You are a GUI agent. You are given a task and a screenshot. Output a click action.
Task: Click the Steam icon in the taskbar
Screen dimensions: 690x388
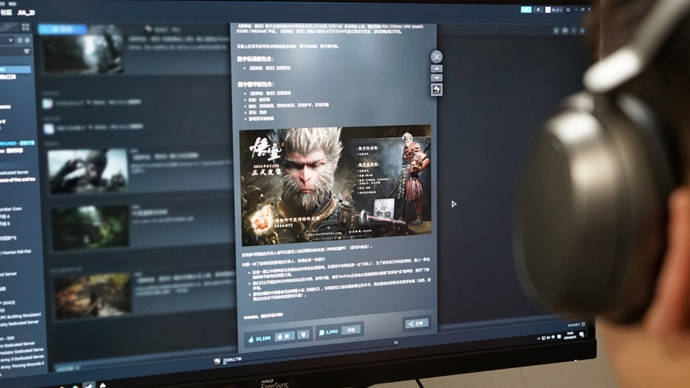pyautogui.click(x=89, y=385)
